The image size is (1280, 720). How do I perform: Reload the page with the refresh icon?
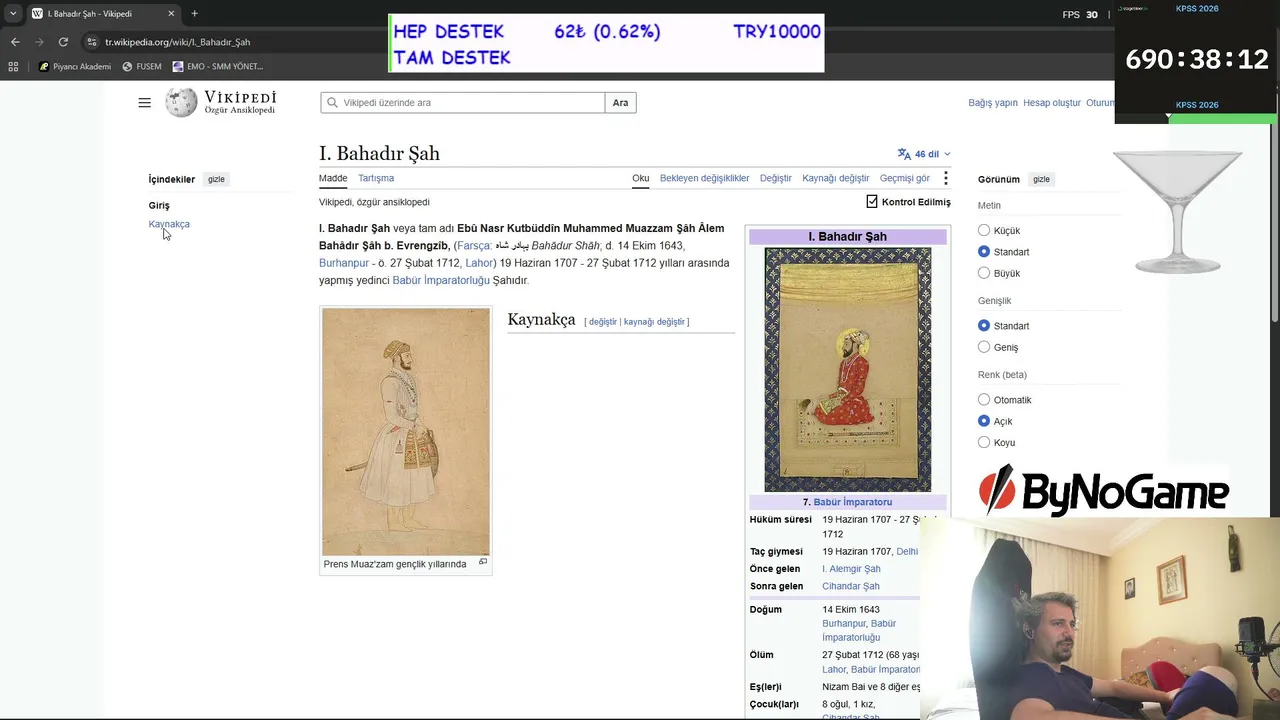point(63,42)
